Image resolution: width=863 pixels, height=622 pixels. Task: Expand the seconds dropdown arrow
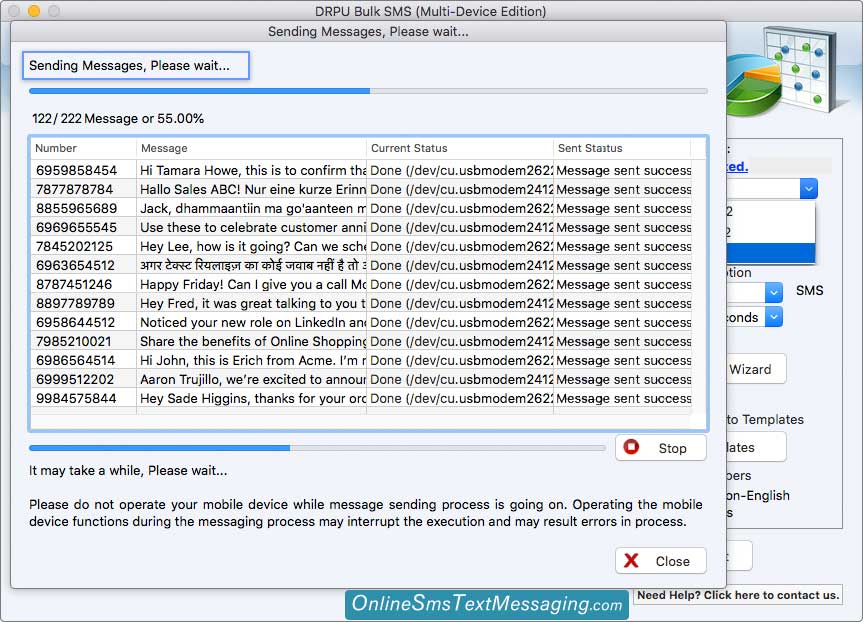[773, 317]
